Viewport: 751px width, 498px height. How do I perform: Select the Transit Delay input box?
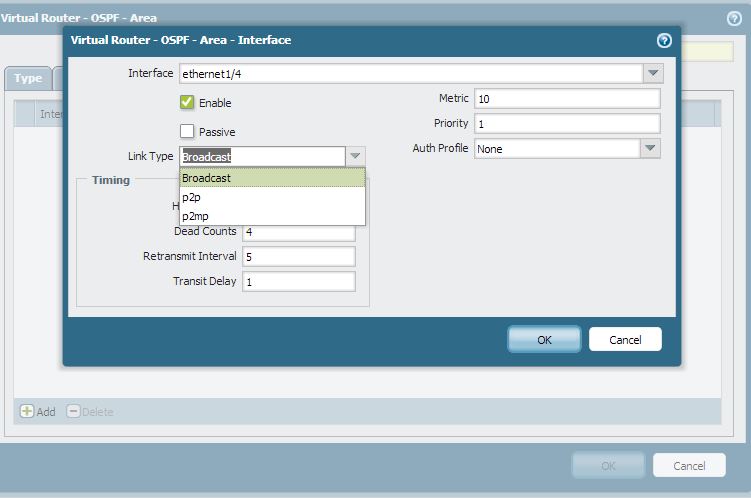(298, 281)
